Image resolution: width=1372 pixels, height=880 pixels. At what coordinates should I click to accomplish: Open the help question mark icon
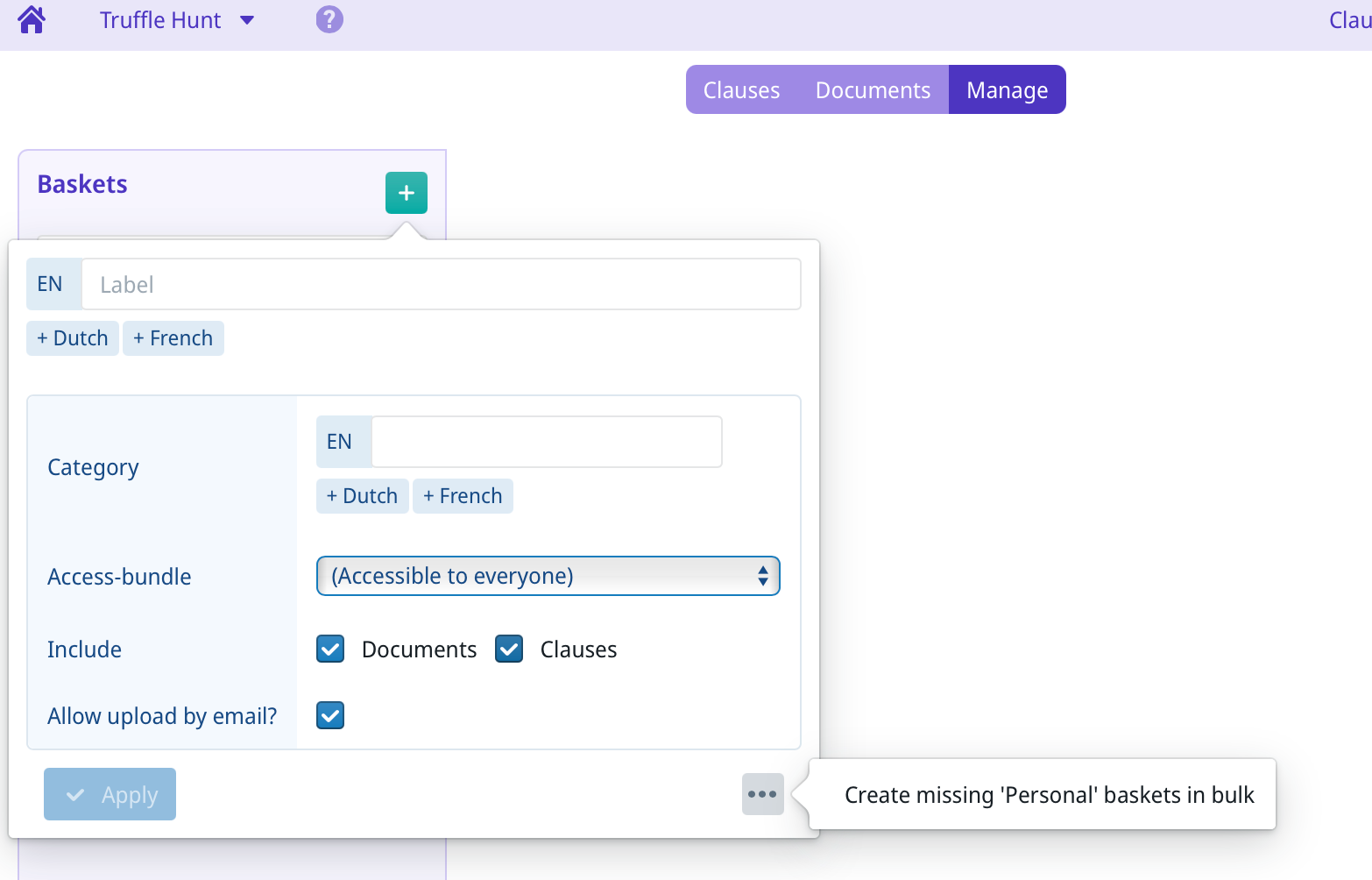pos(329,19)
